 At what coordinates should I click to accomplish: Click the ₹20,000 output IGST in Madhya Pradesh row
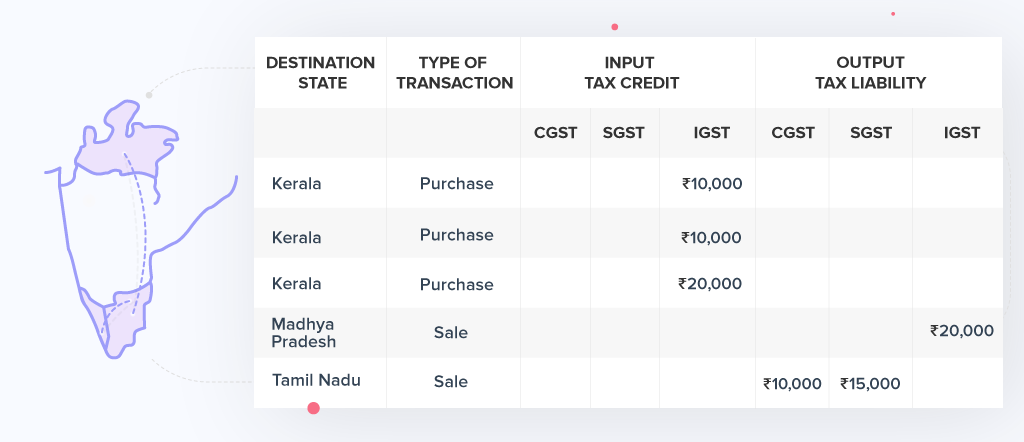[x=961, y=331]
